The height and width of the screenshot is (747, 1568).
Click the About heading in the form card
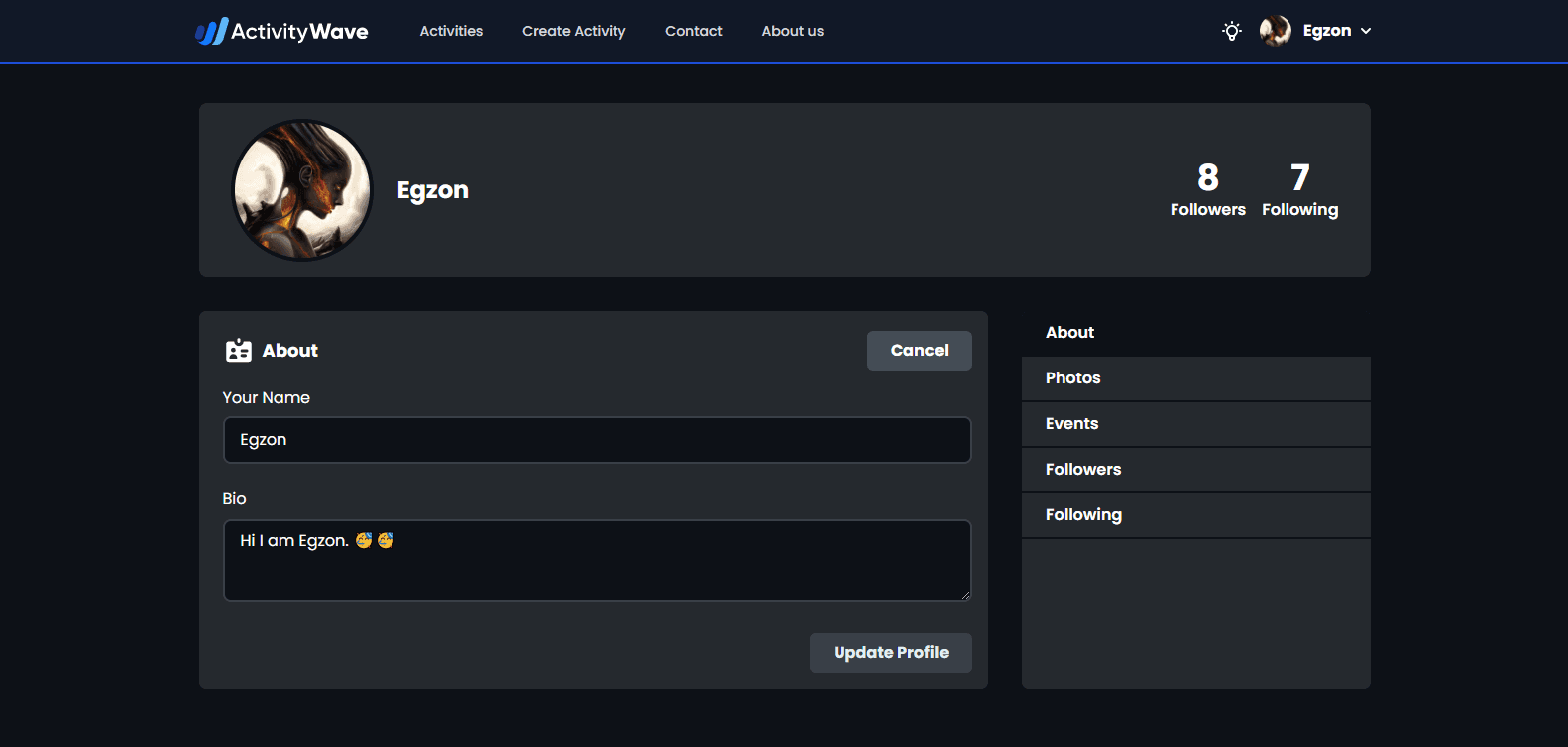pos(290,351)
